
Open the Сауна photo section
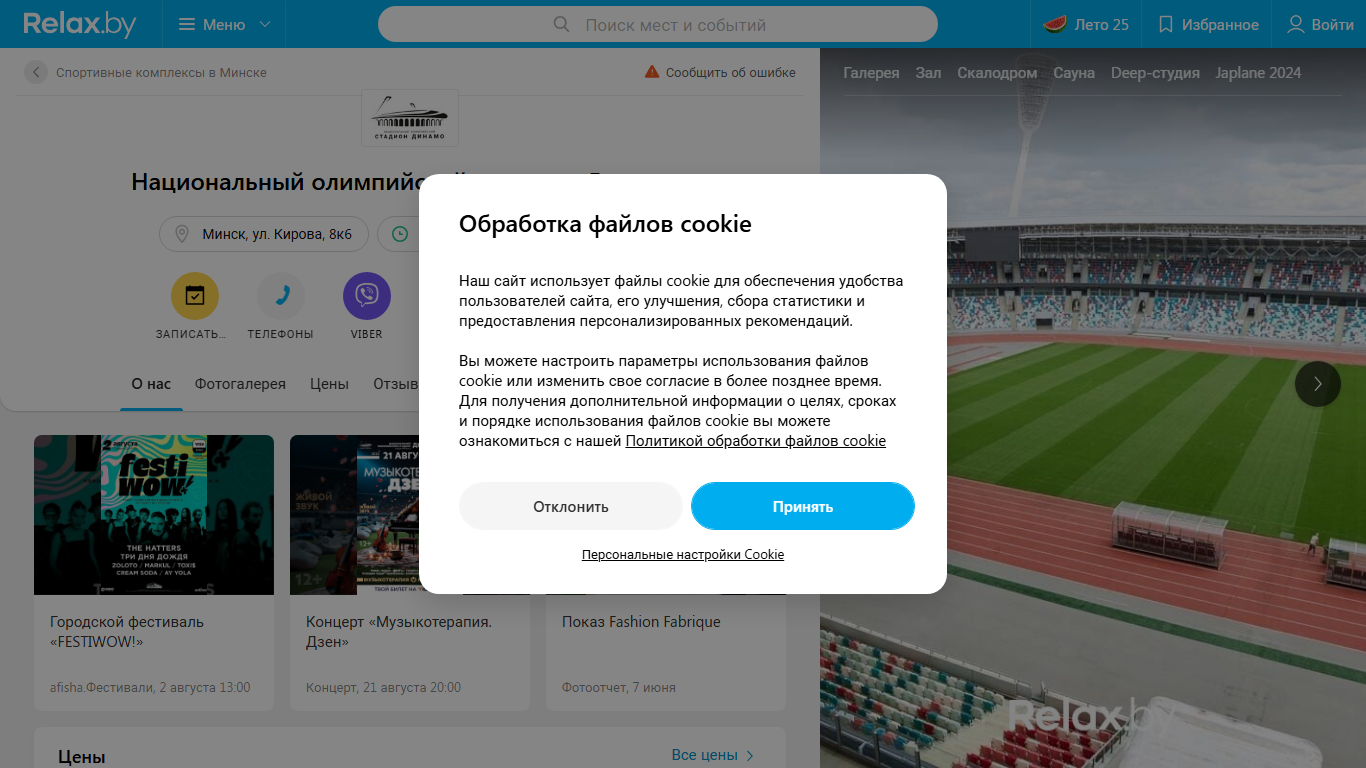[x=1074, y=73]
